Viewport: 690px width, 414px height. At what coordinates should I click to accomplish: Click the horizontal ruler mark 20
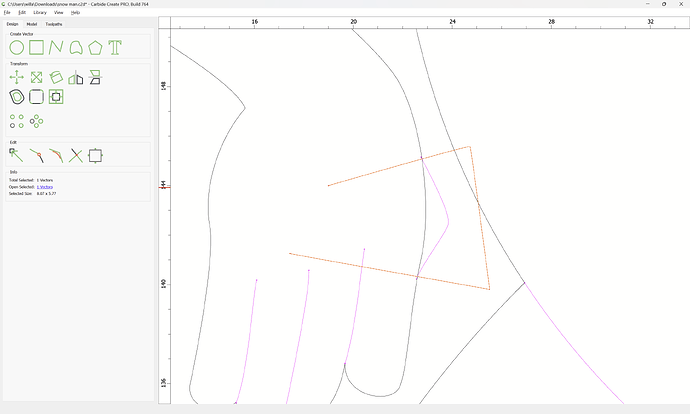[x=353, y=22]
